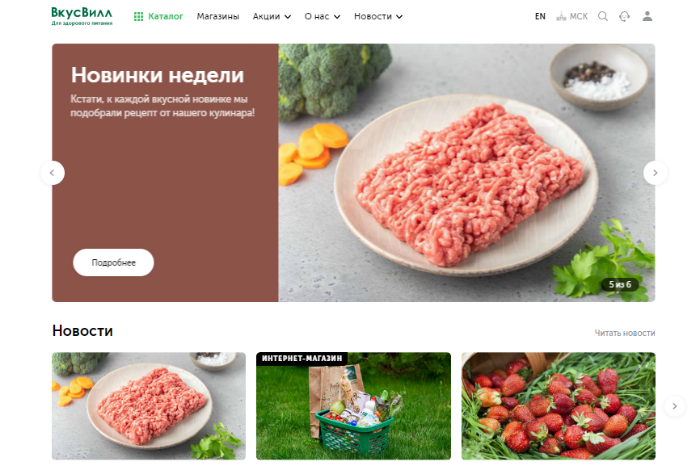700x466 pixels.
Task: Follow the Читать новости link
Action: tap(625, 333)
